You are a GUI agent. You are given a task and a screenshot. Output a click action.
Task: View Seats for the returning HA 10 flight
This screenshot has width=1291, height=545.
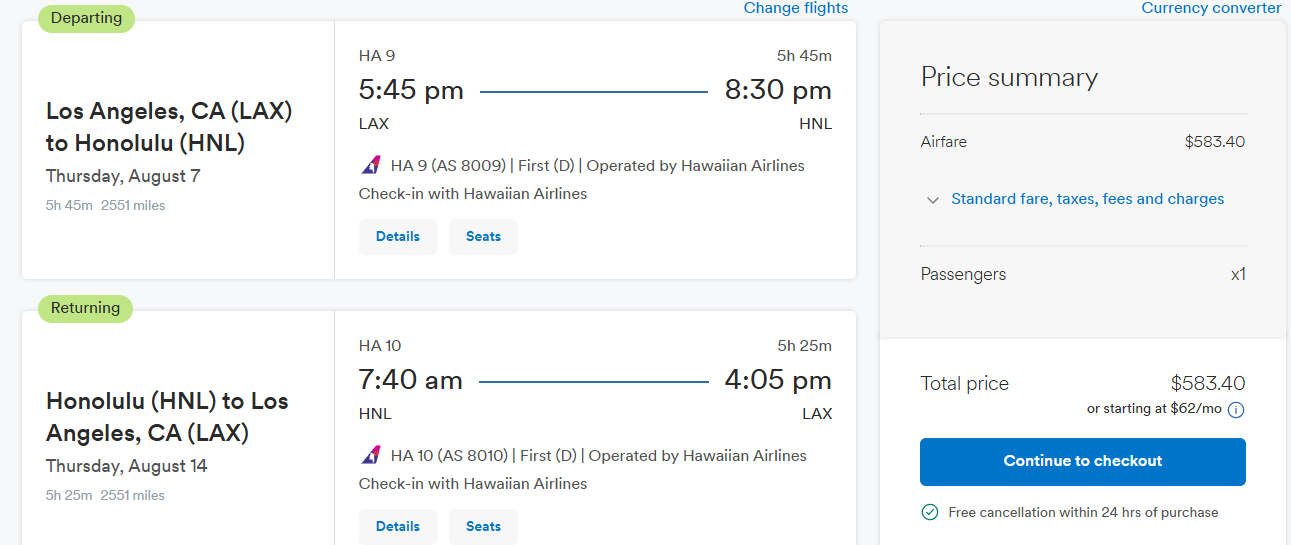coord(483,527)
